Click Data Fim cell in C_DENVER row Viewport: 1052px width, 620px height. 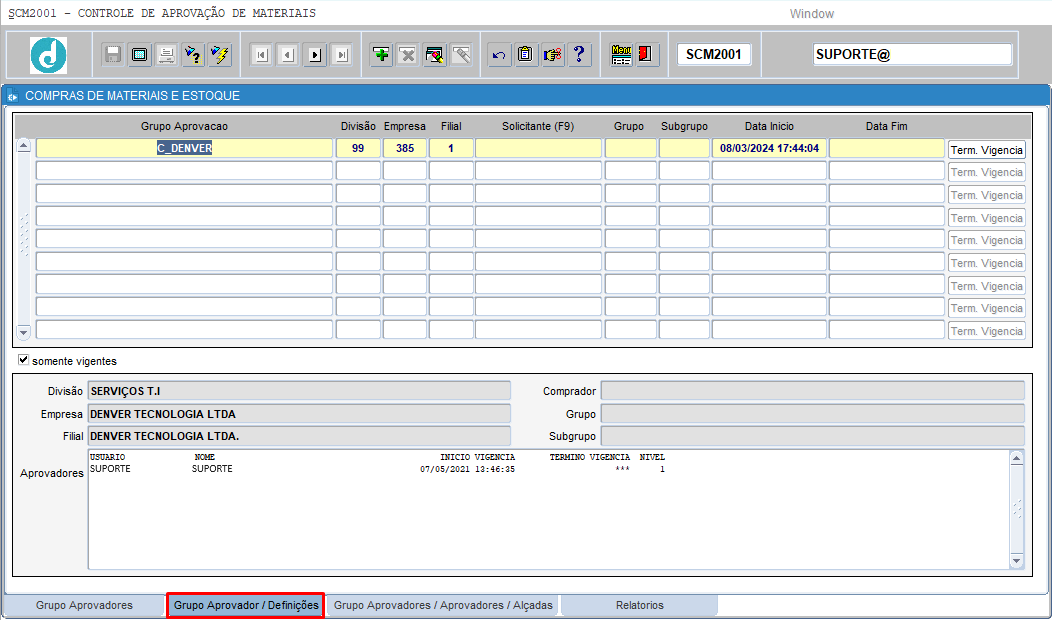(x=887, y=148)
